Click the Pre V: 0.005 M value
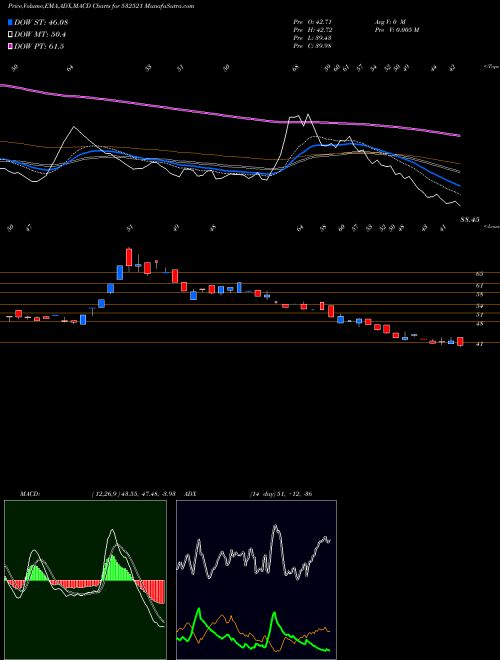500x660 pixels. pyautogui.click(x=396, y=30)
